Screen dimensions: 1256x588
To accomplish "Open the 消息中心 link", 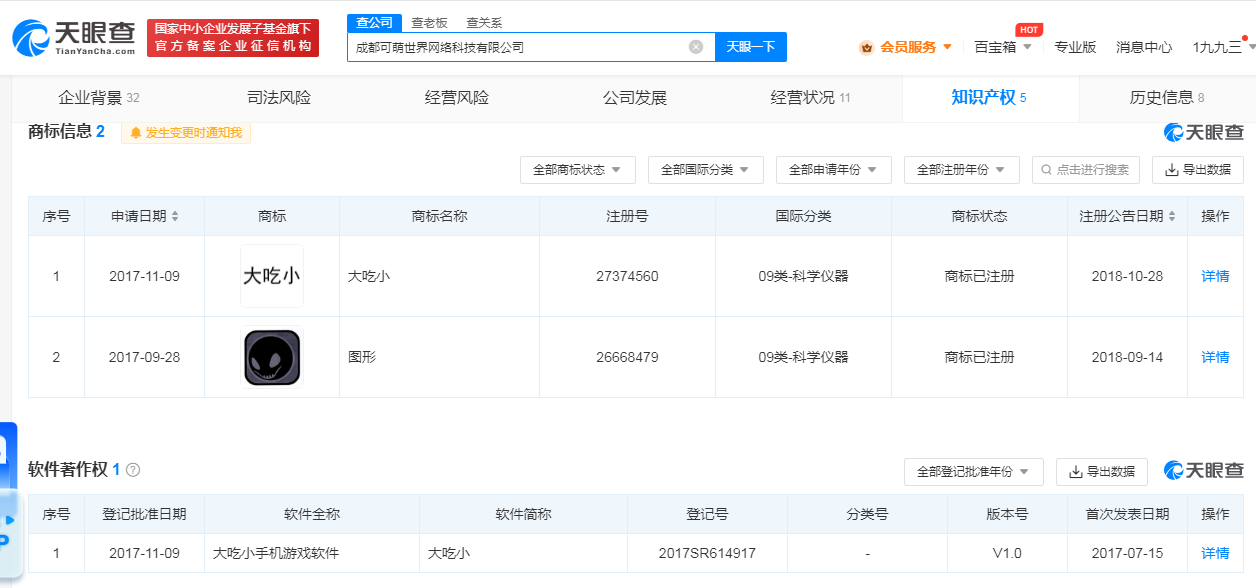I will point(1144,47).
